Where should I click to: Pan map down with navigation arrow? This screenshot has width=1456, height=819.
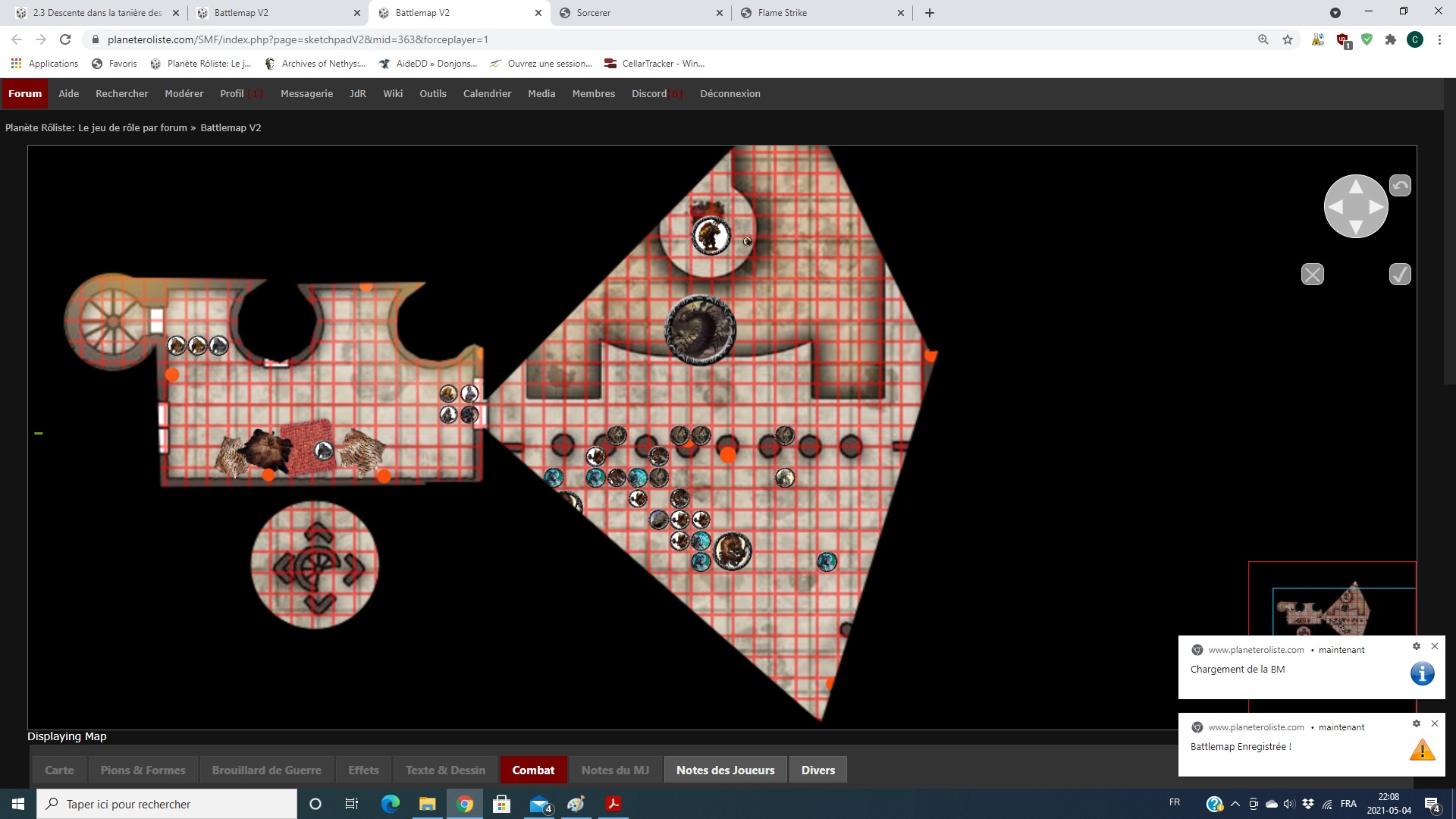(x=1356, y=227)
